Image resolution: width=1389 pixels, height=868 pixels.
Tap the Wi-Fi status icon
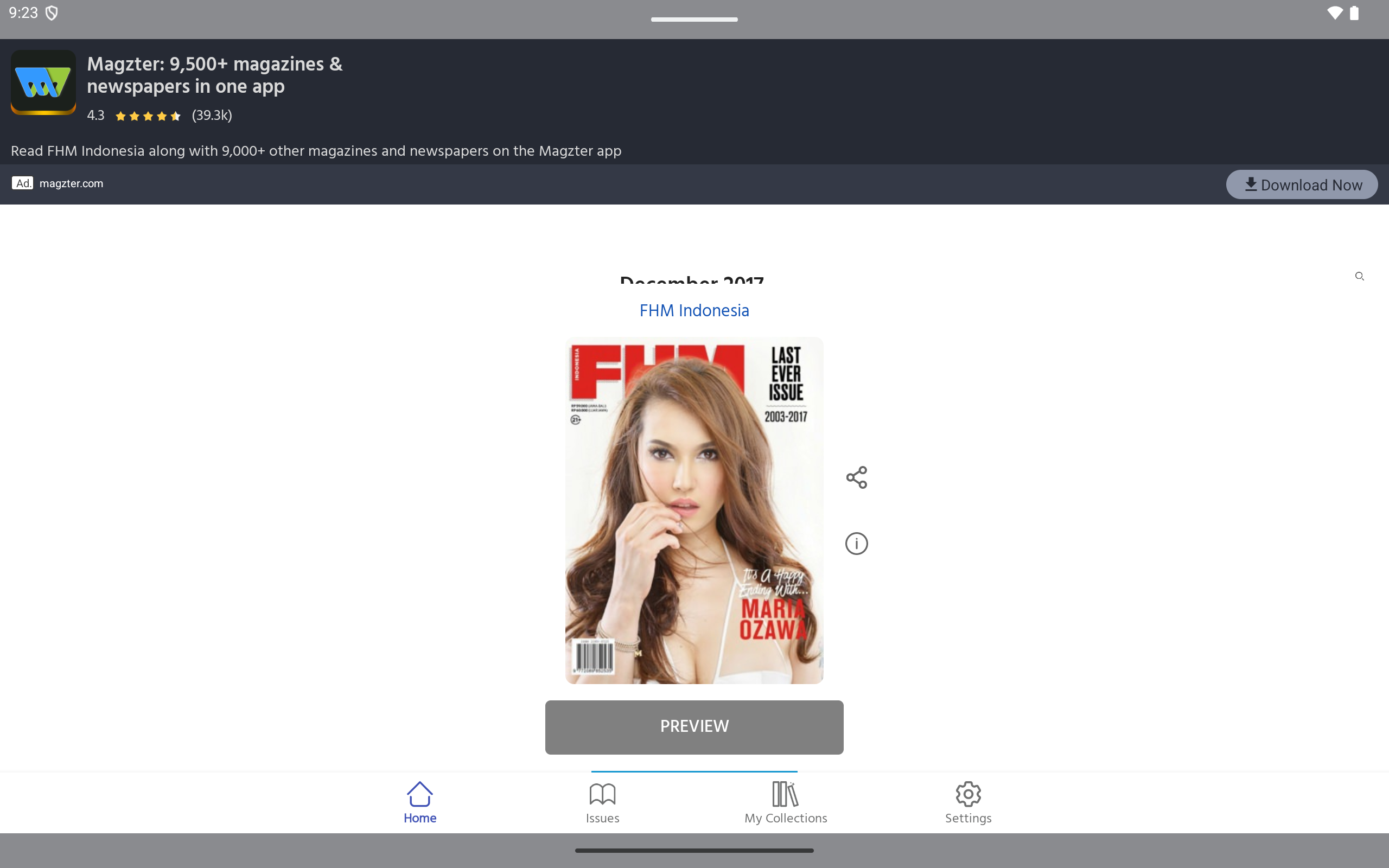[1335, 13]
